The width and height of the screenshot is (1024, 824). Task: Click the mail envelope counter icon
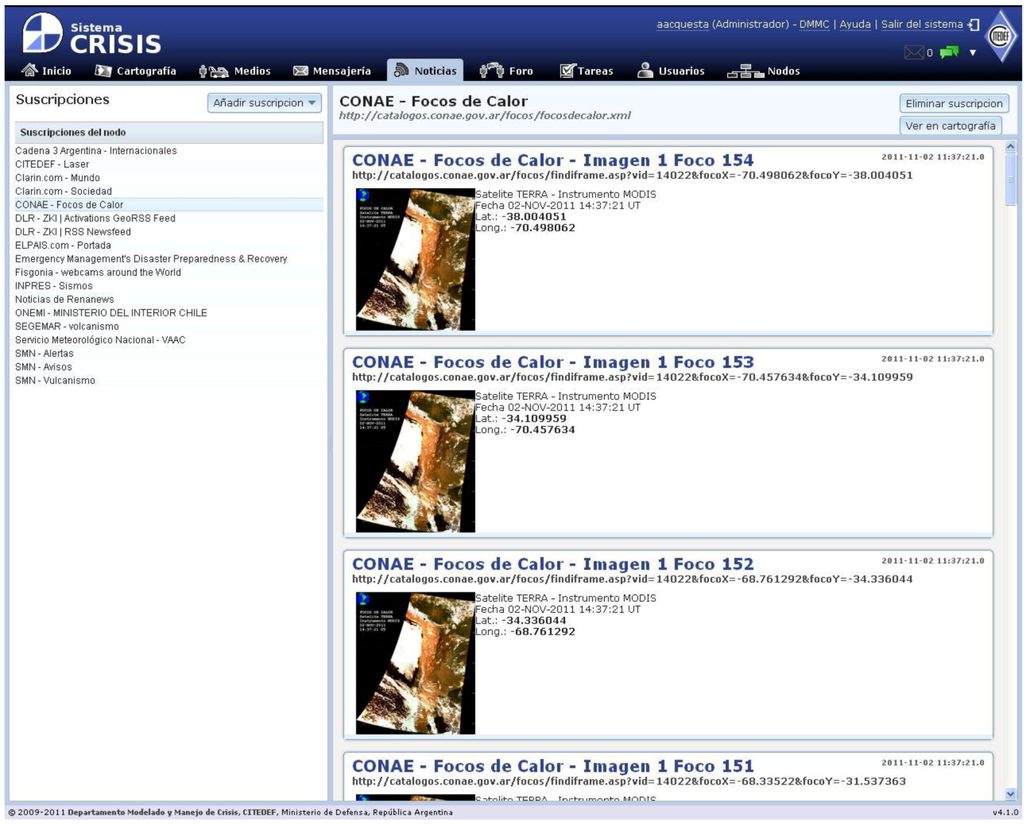(914, 53)
